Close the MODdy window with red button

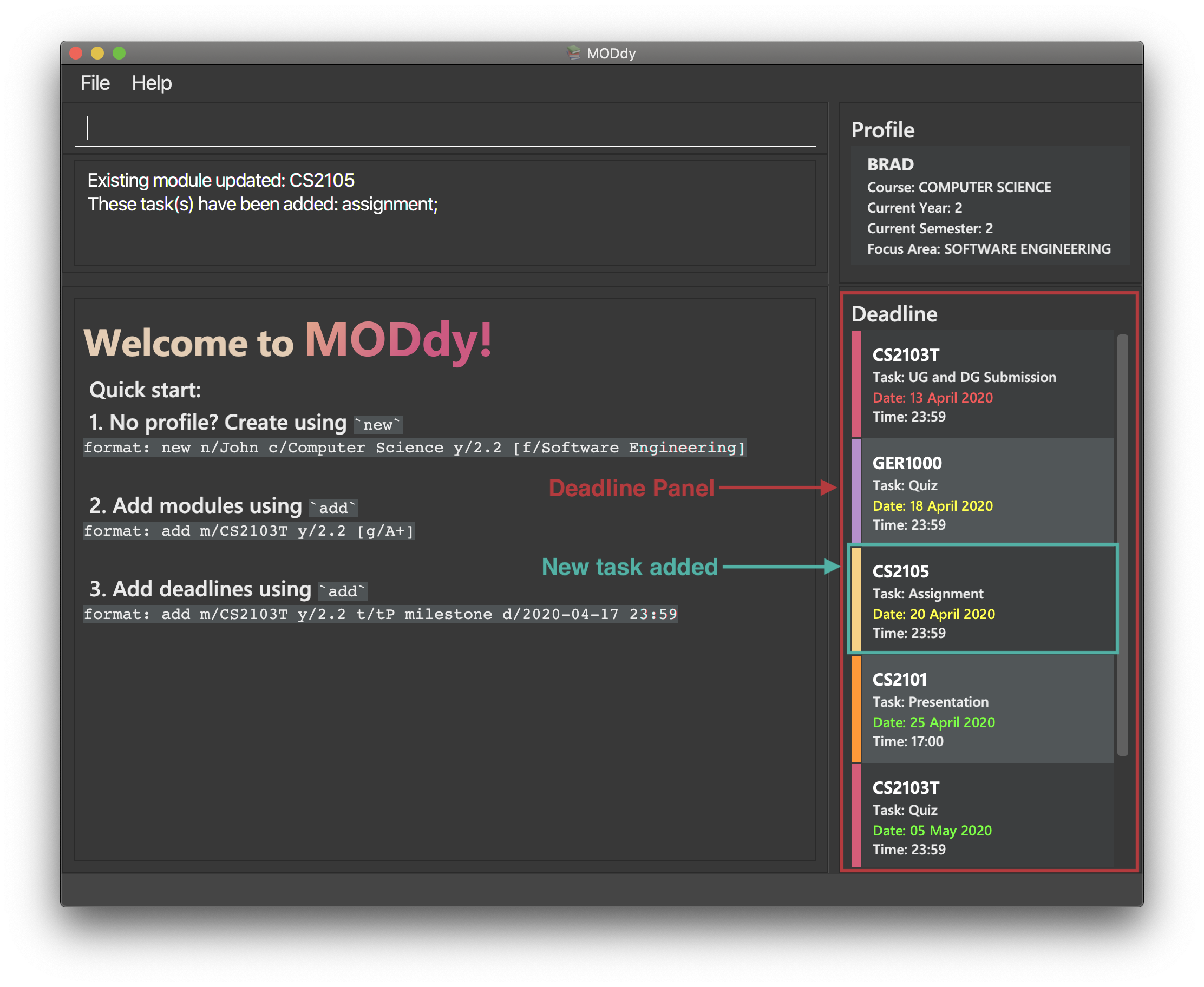click(76, 53)
